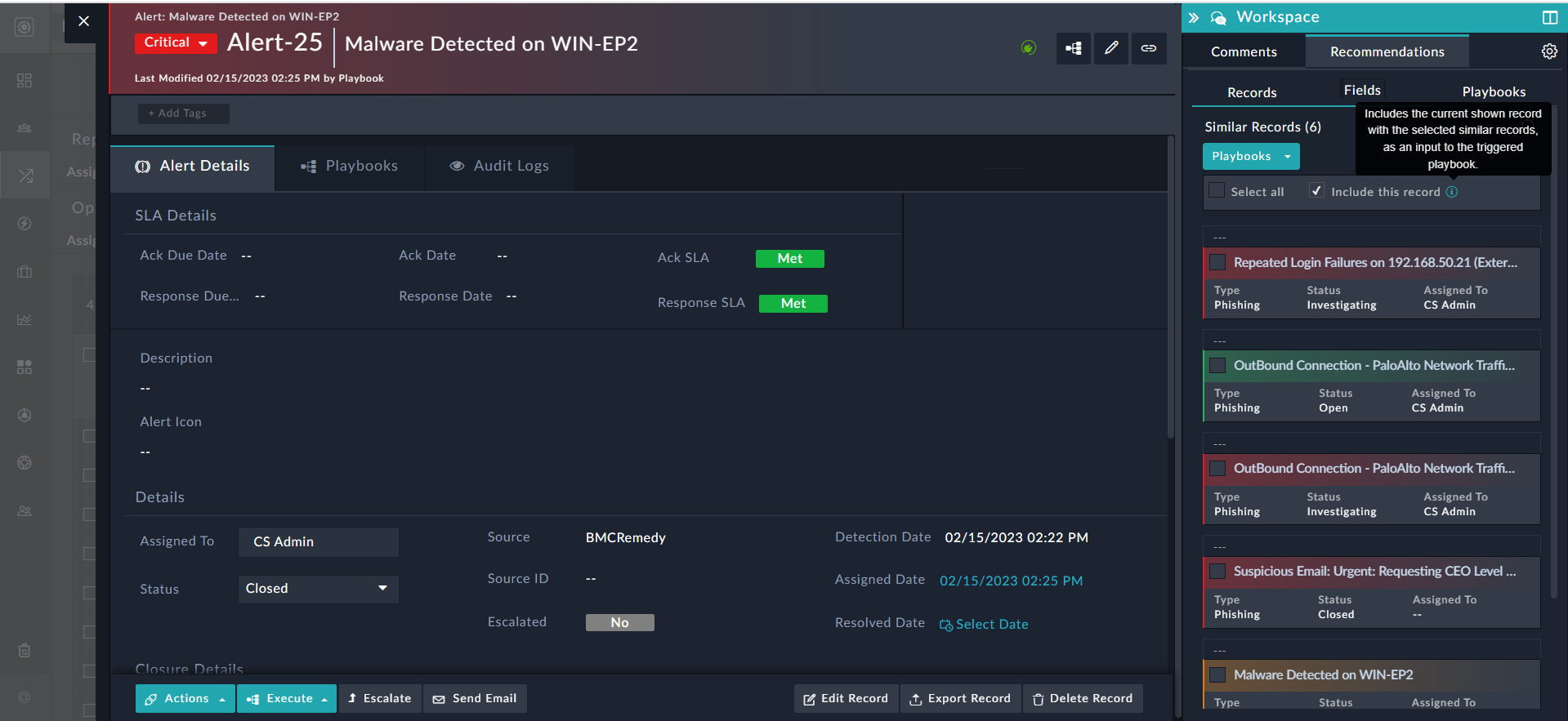The width and height of the screenshot is (1568, 721).
Task: Check the Select all checkbox
Action: [x=1217, y=190]
